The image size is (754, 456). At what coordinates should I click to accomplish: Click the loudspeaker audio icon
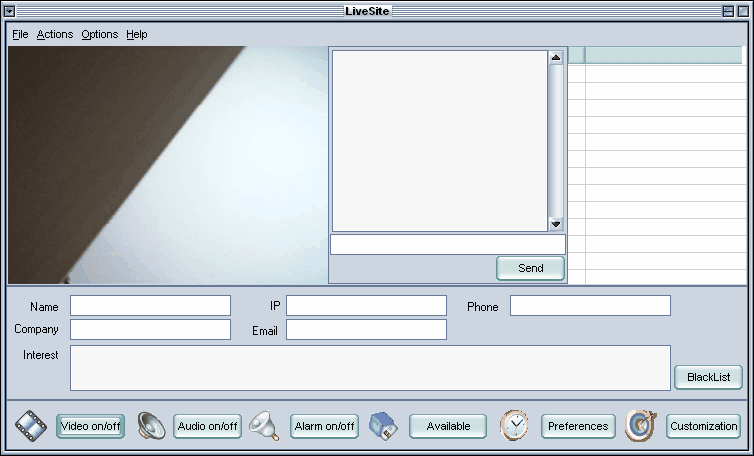click(151, 426)
